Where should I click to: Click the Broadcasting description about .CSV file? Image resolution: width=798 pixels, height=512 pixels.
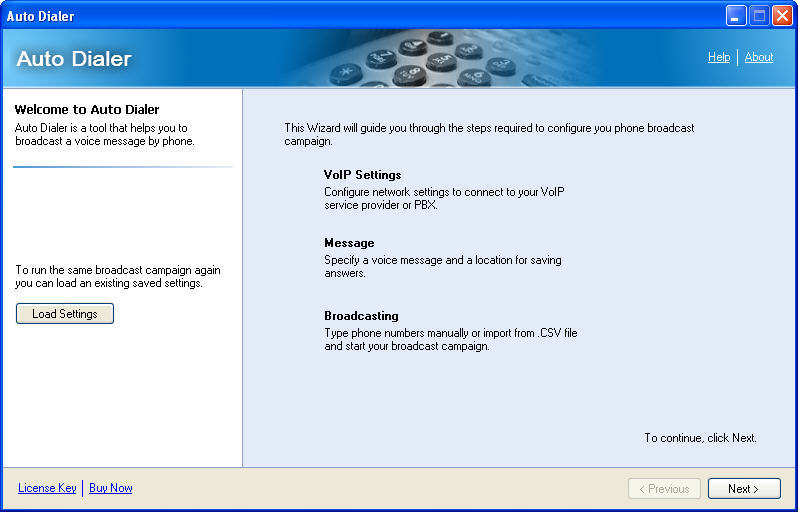tap(450, 340)
